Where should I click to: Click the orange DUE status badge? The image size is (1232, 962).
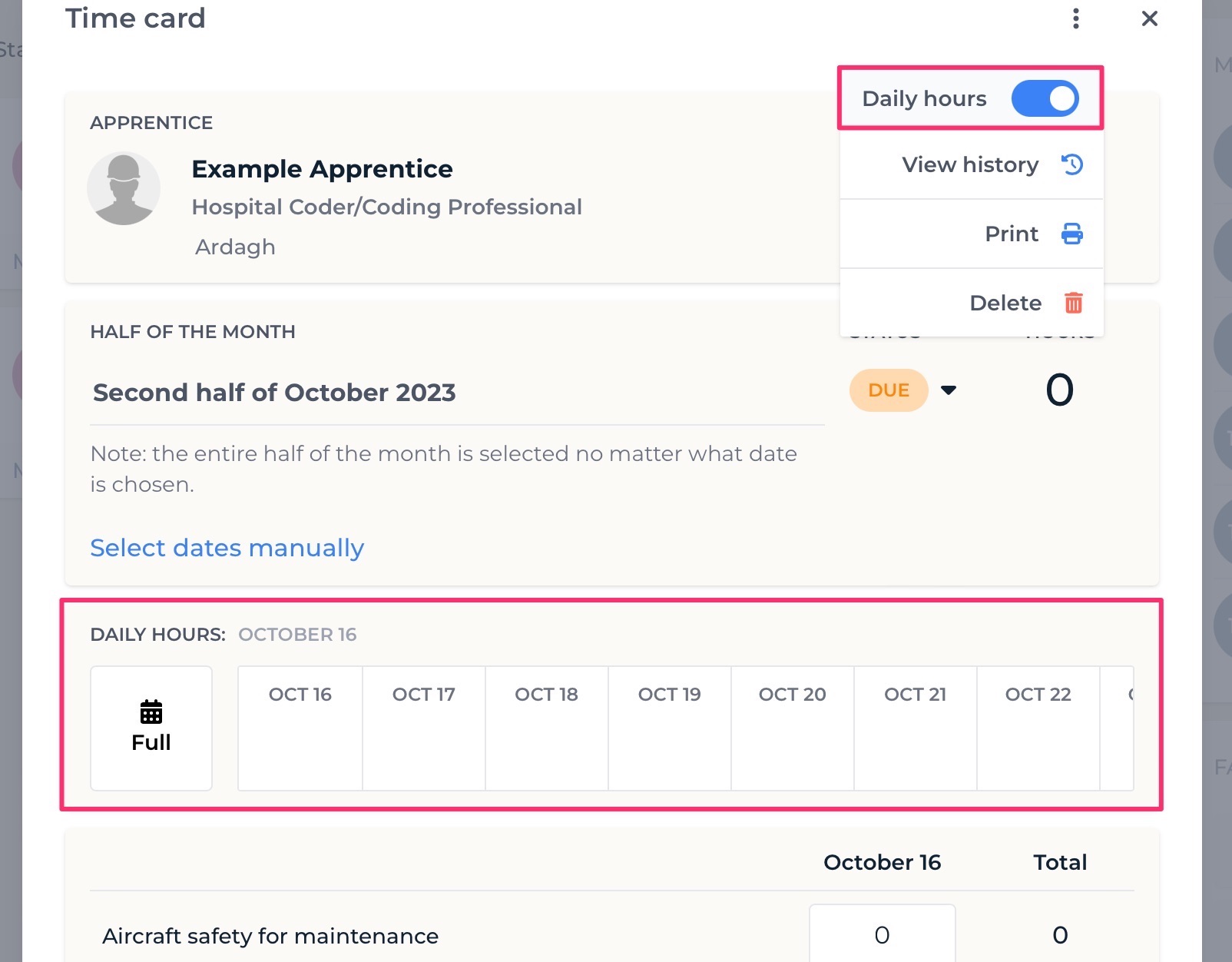pos(889,390)
